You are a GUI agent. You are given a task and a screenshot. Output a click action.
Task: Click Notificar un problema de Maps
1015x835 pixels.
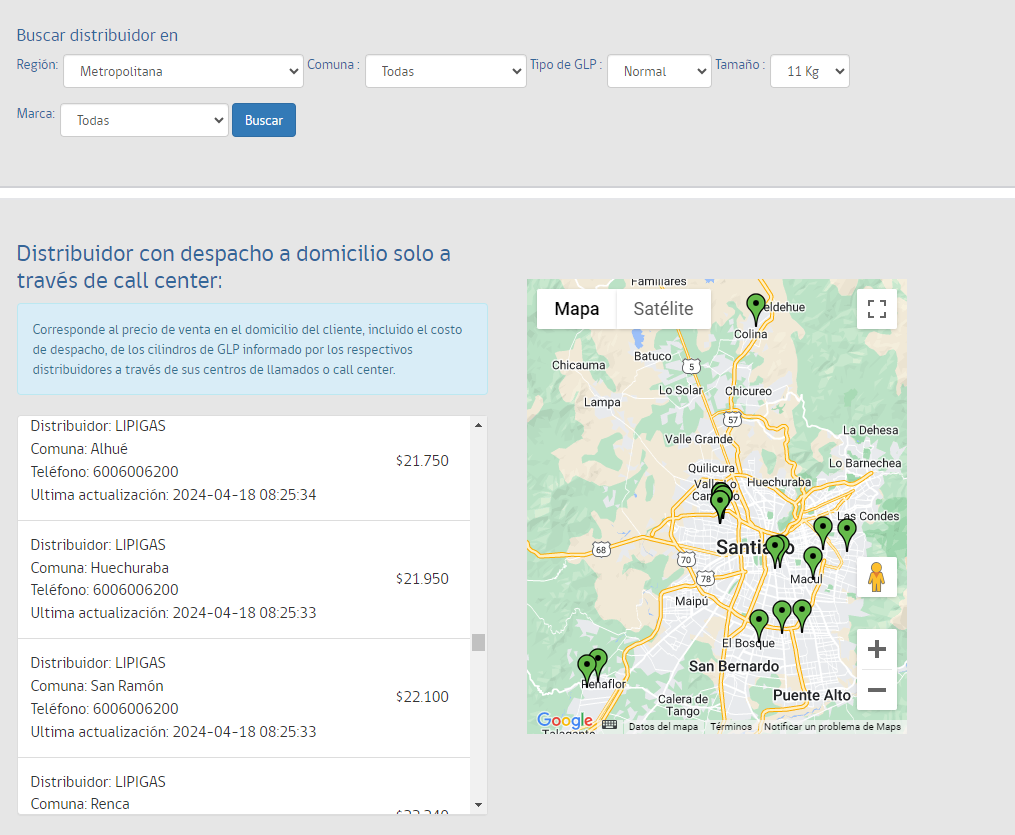(832, 727)
